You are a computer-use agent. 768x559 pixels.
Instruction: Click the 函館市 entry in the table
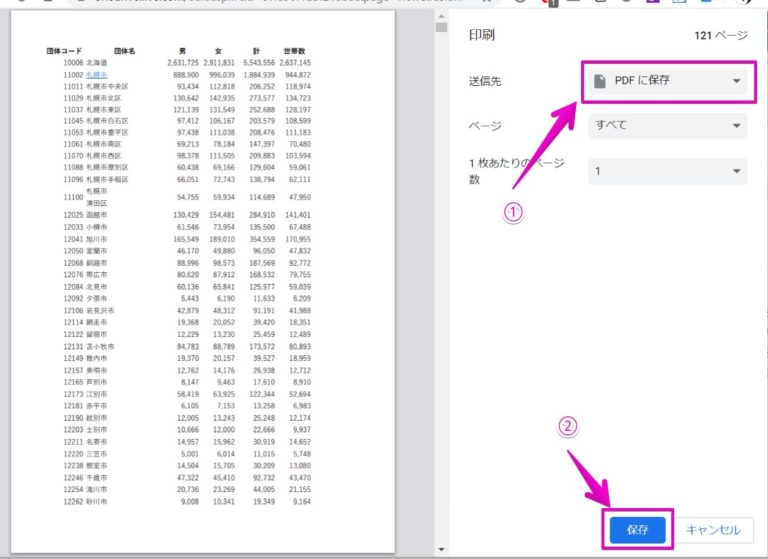97,214
